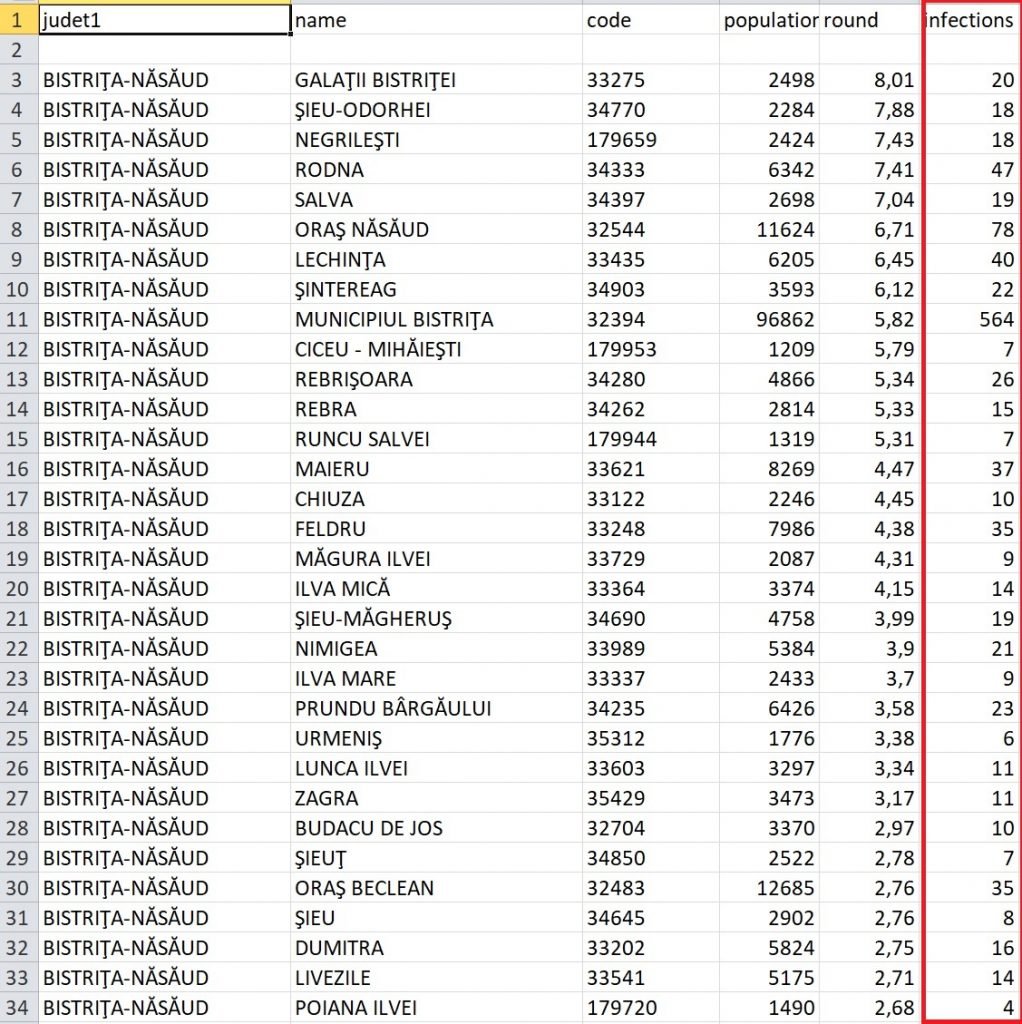Select the cell containing POIANA ILVEI
The height and width of the screenshot is (1024, 1022).
(x=356, y=1008)
